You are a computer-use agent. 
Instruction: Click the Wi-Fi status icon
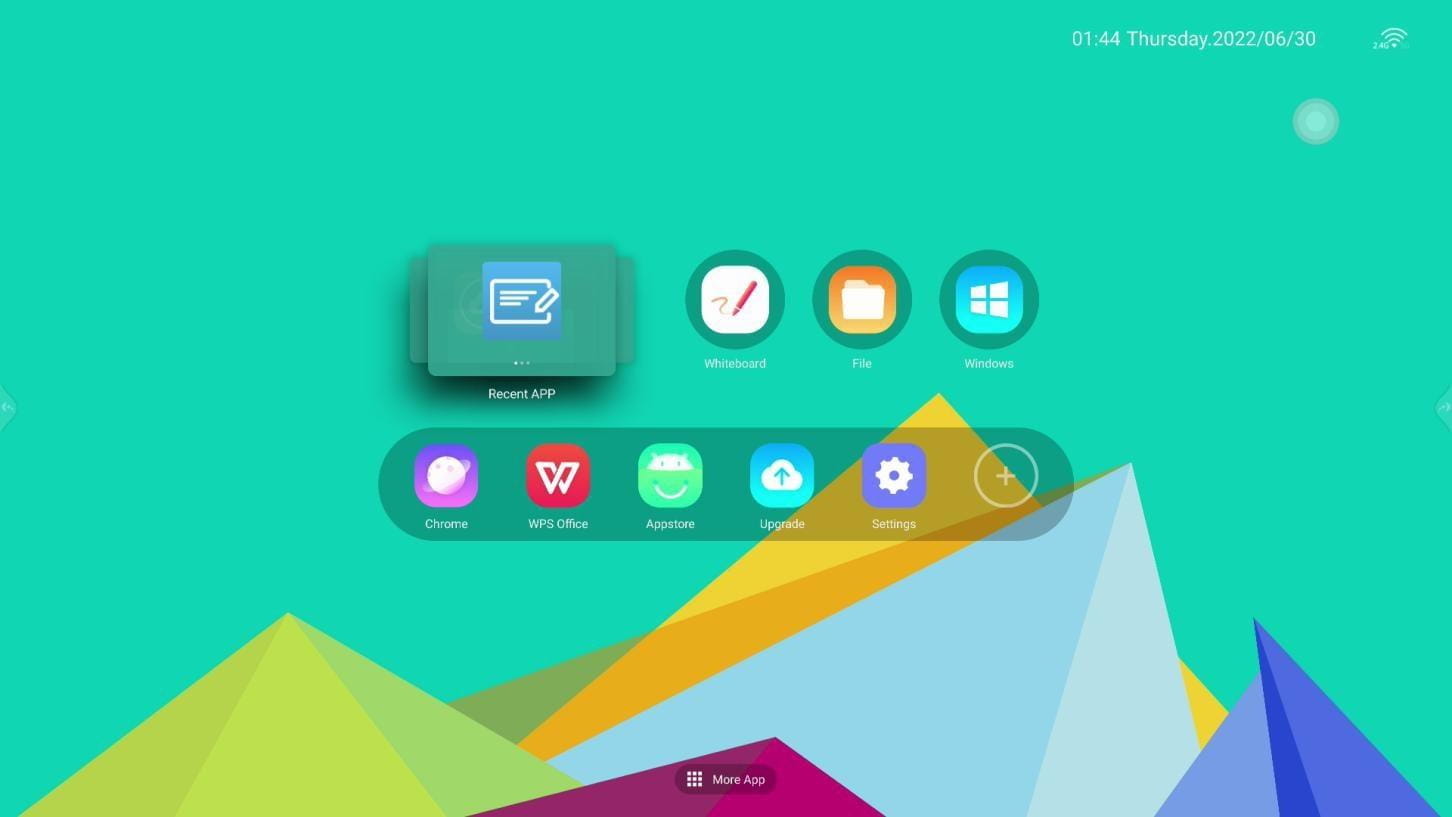(1391, 39)
